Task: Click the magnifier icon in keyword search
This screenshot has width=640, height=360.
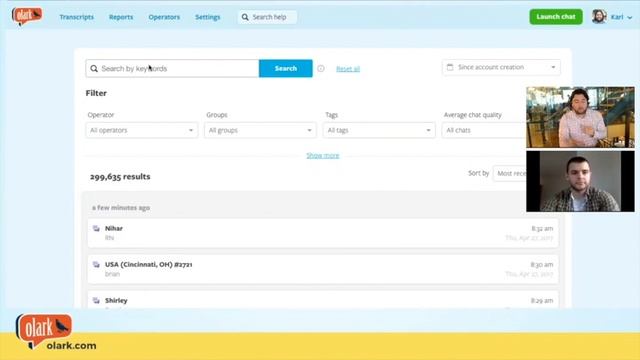Action: [94, 69]
